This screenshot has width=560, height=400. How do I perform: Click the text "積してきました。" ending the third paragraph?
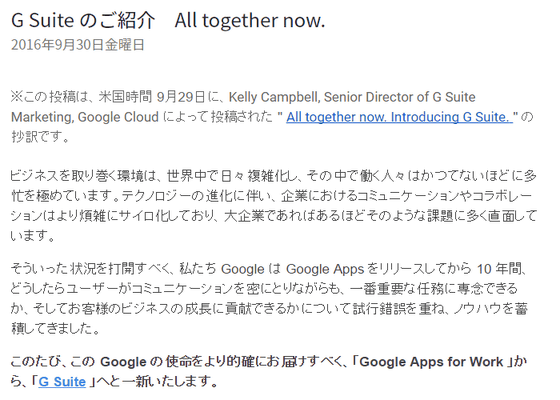click(x=56, y=329)
